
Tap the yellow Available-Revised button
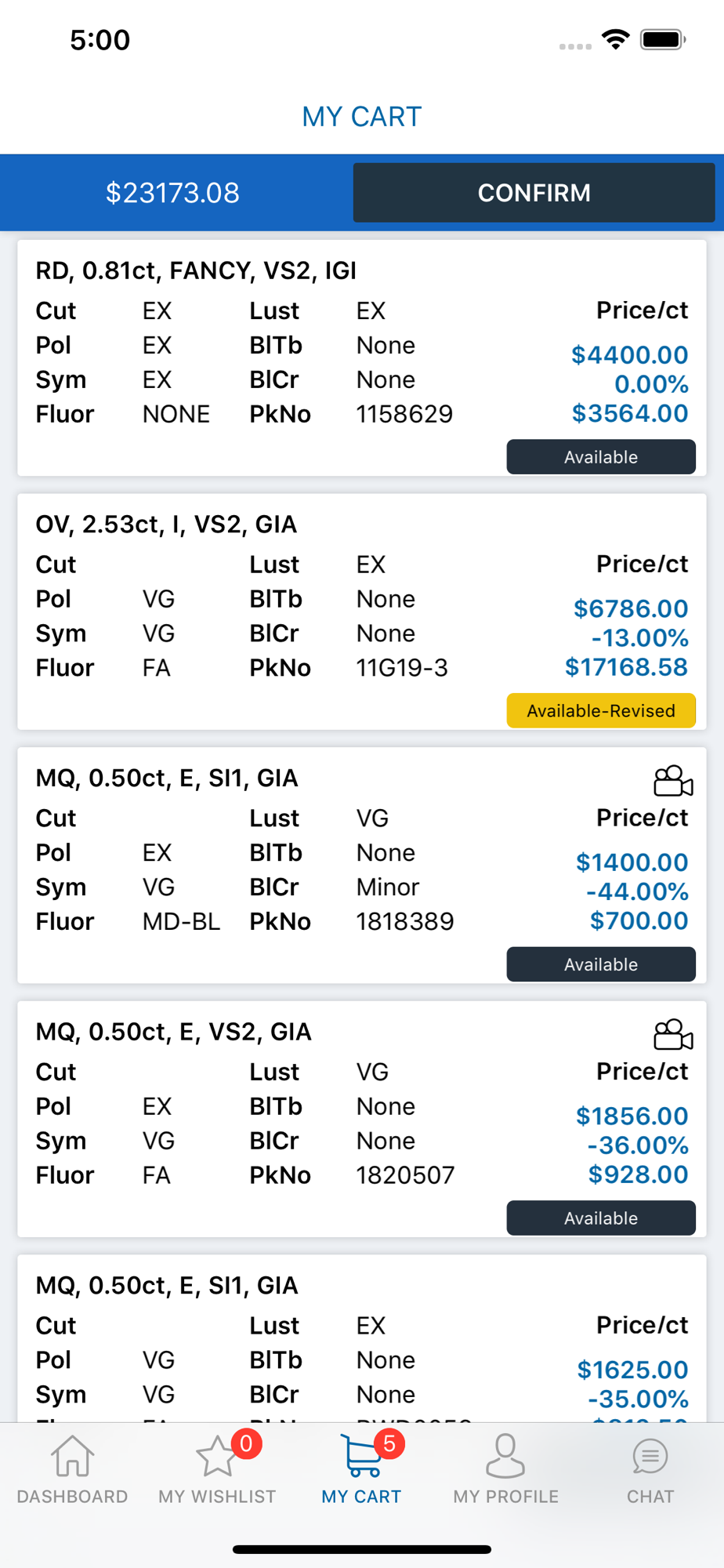(600, 711)
